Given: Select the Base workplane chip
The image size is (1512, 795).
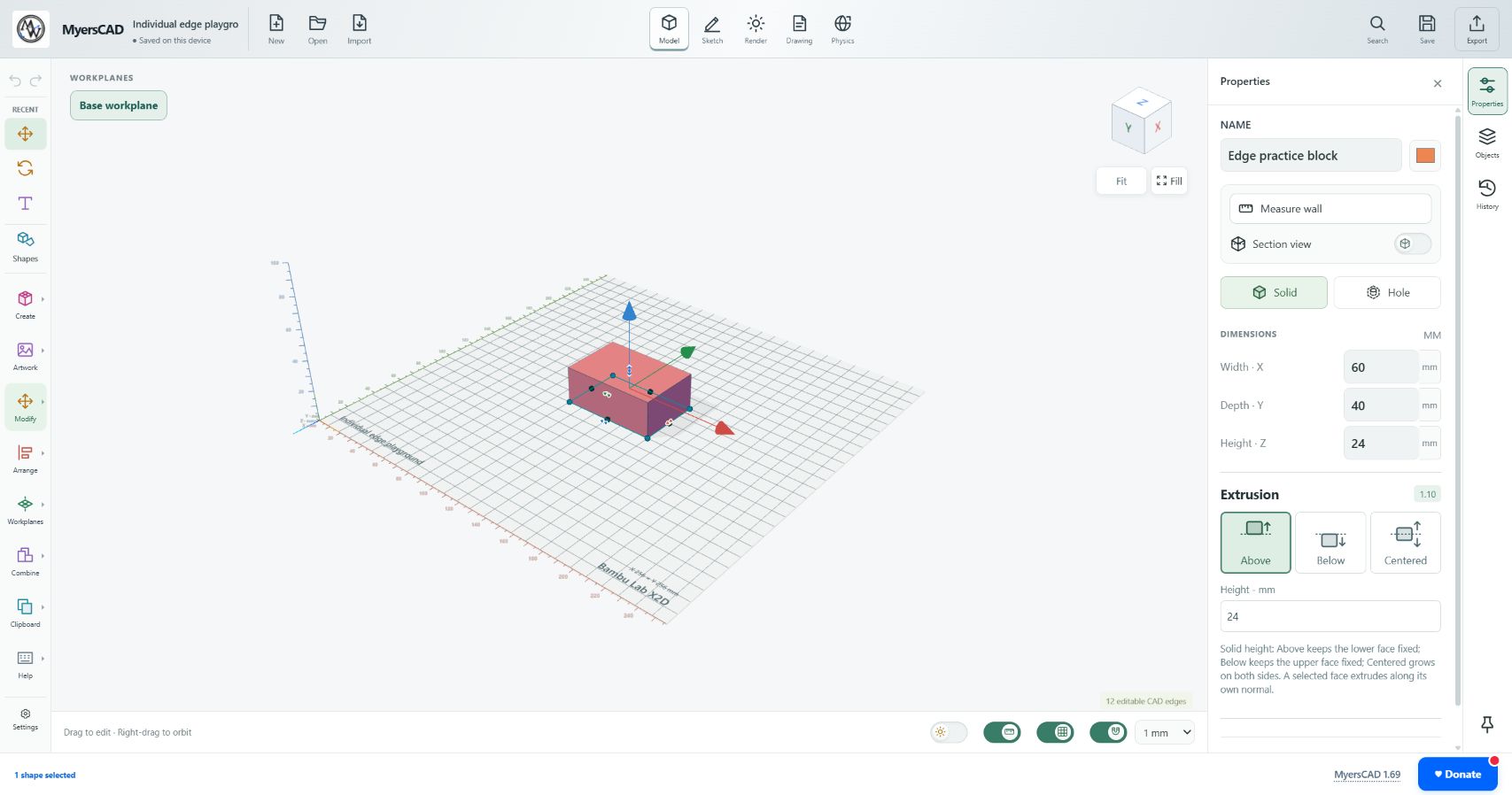Looking at the screenshot, I should 119,105.
